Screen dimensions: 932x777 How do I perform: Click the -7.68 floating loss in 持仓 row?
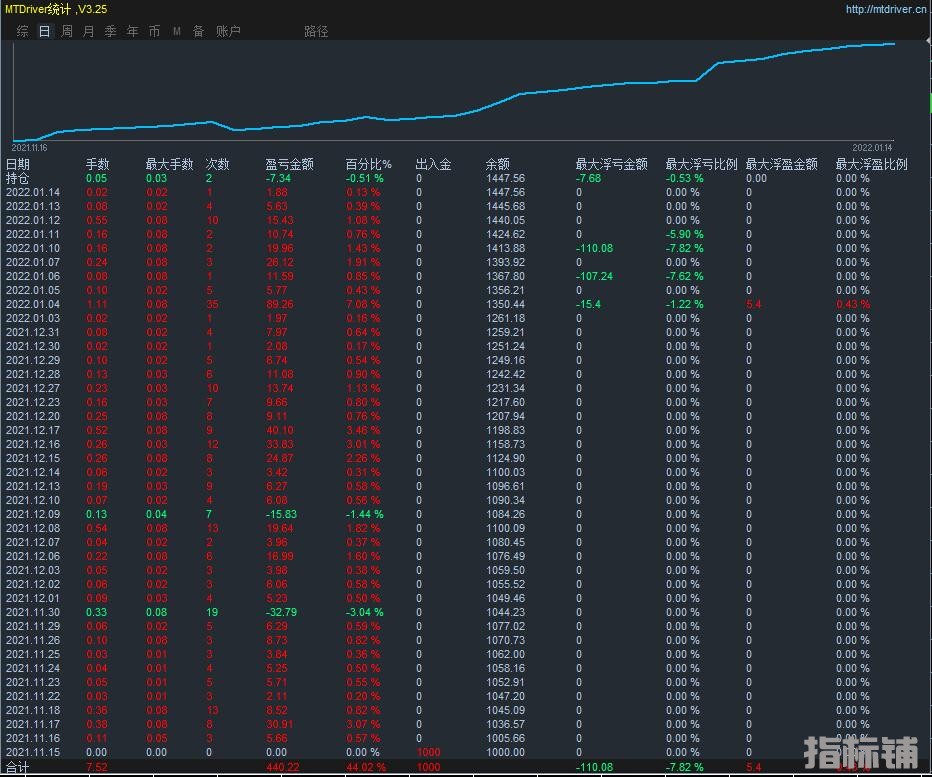pyautogui.click(x=588, y=178)
